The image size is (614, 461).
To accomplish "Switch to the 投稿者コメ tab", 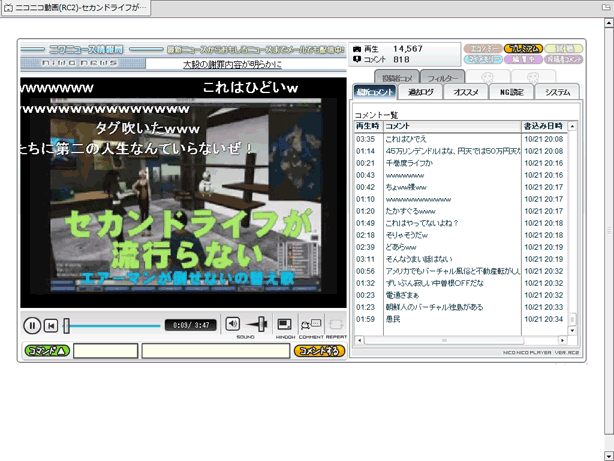I will (x=397, y=78).
